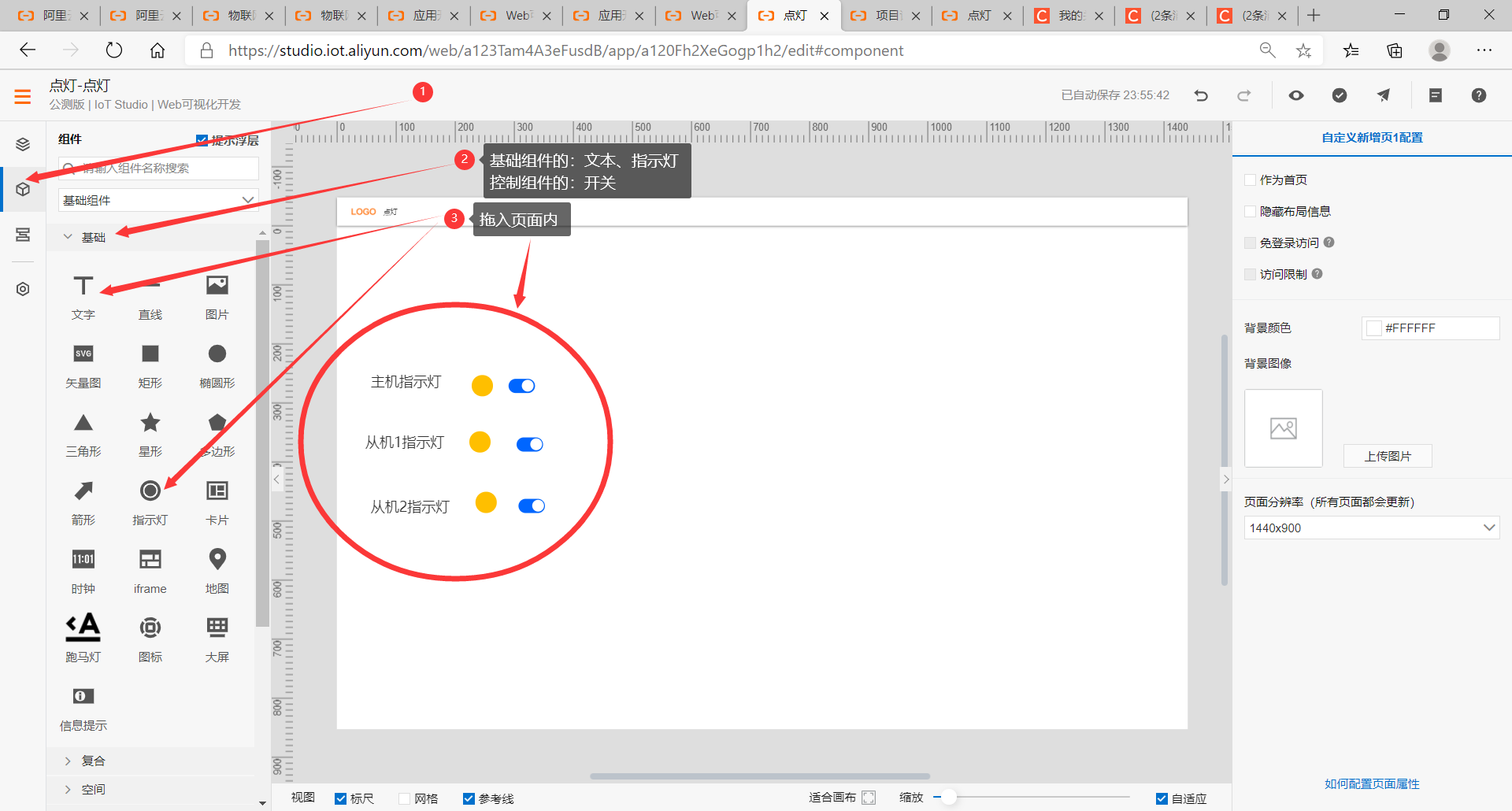Open the components cube panel in sidebar
Image resolution: width=1512 pixels, height=811 pixels.
pyautogui.click(x=23, y=189)
